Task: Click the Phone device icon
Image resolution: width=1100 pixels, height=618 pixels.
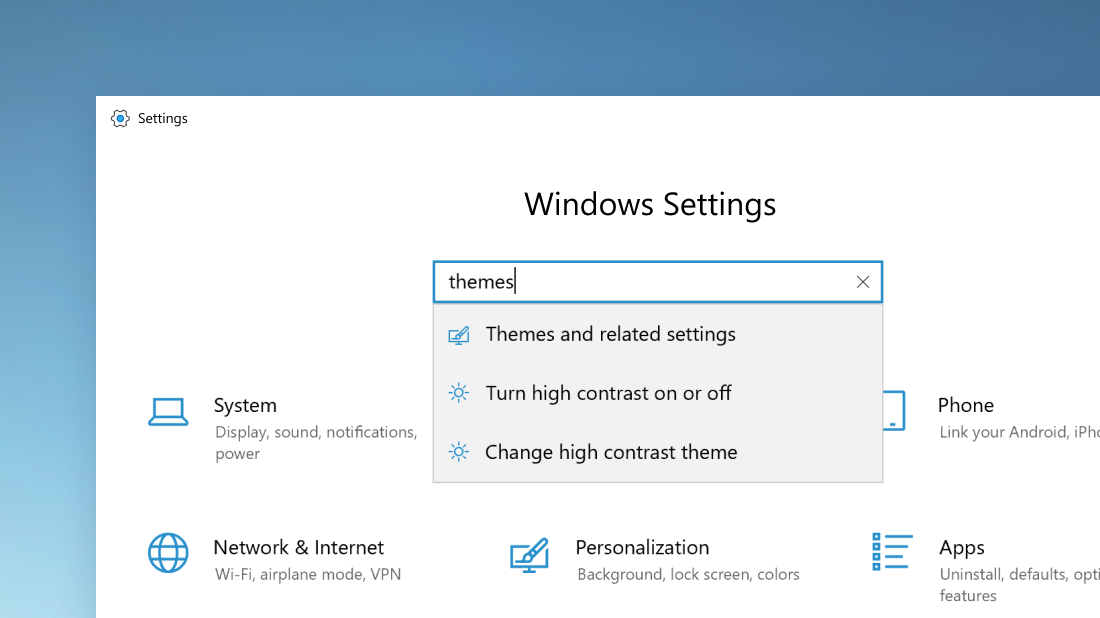Action: 894,410
